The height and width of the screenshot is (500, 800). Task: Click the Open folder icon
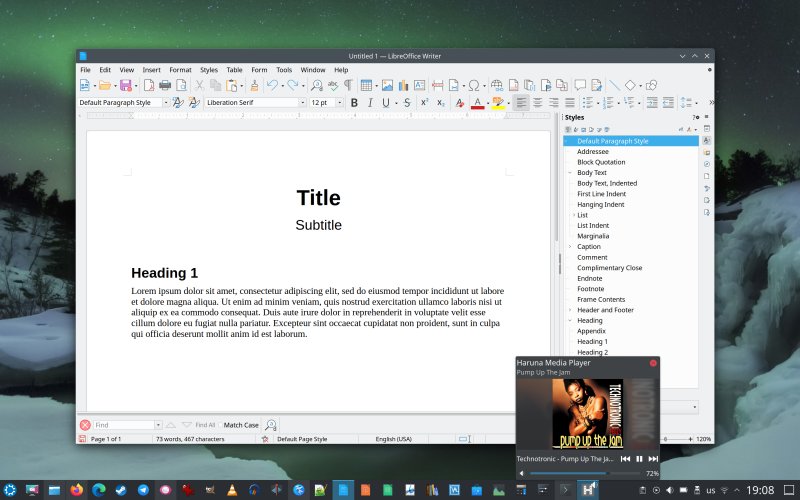click(x=105, y=85)
